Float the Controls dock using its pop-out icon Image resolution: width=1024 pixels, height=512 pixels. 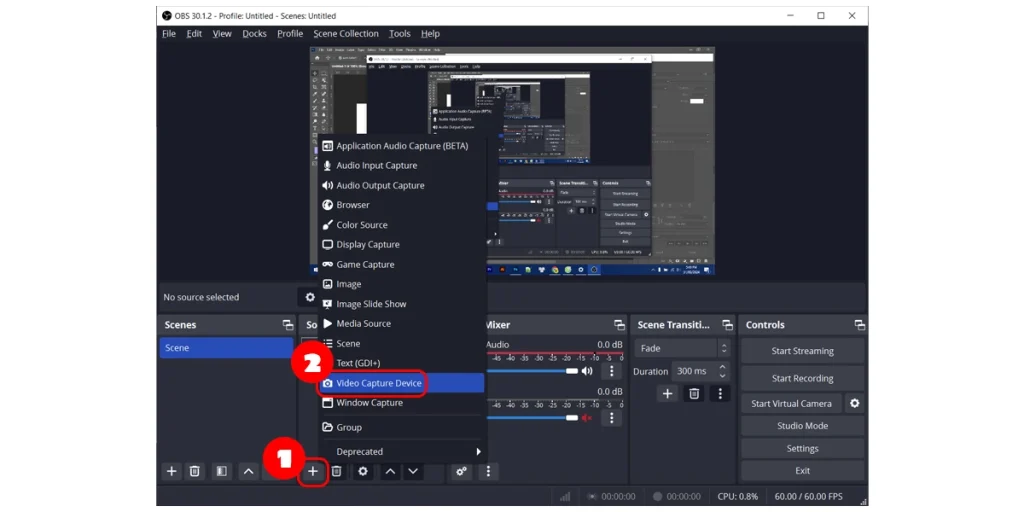click(x=859, y=325)
